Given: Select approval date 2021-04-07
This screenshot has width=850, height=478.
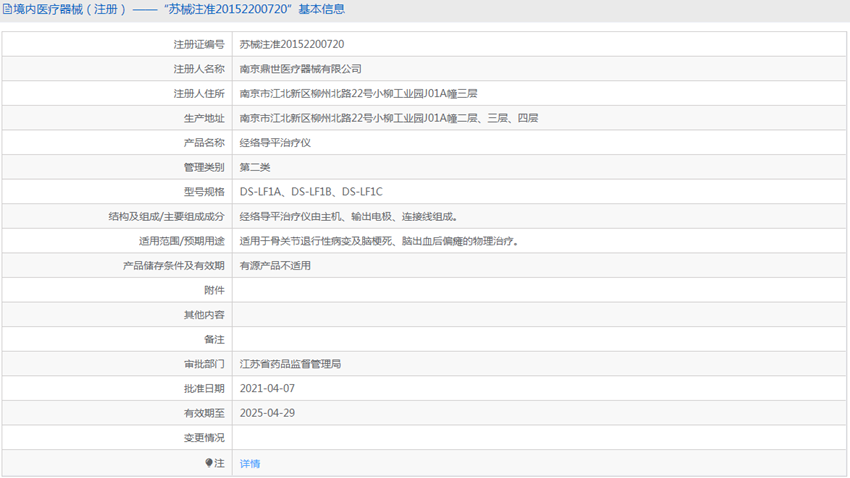Looking at the screenshot, I should tap(267, 389).
